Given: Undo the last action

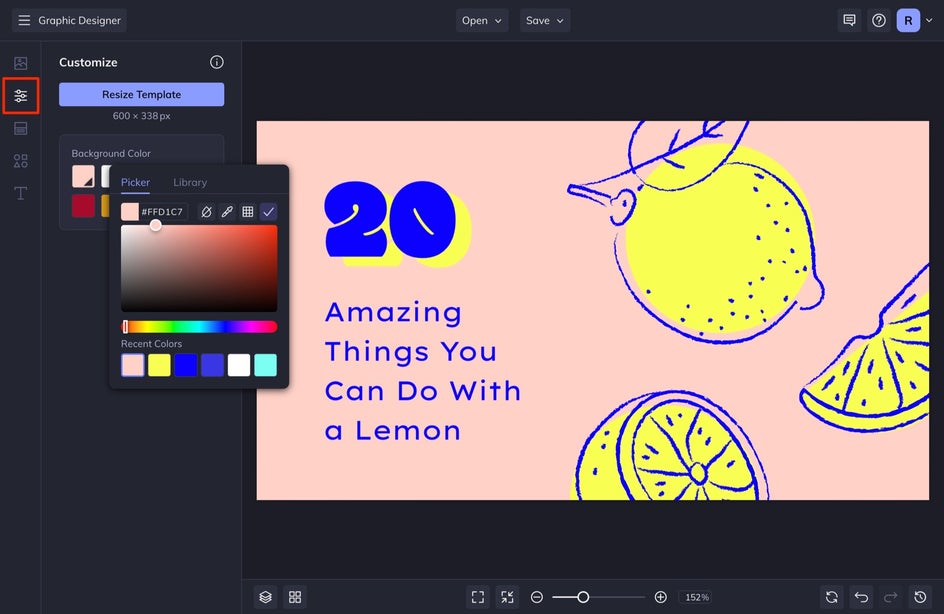Looking at the screenshot, I should tap(862, 597).
